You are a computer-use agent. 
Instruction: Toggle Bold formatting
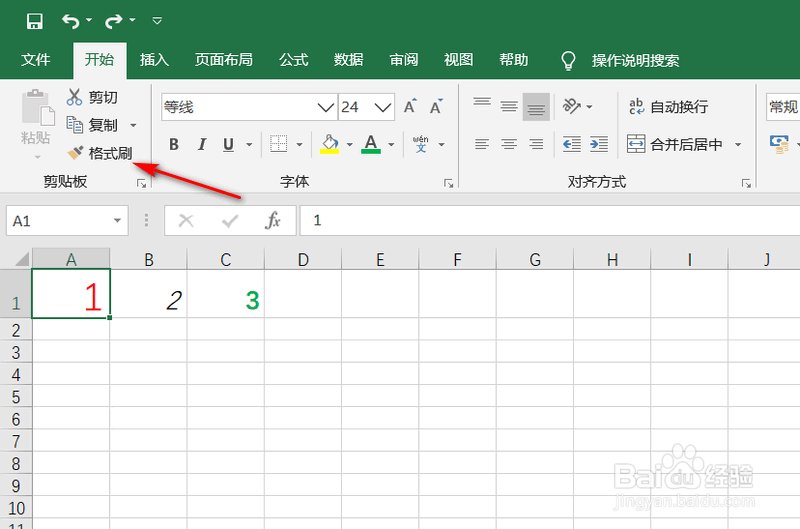click(174, 144)
